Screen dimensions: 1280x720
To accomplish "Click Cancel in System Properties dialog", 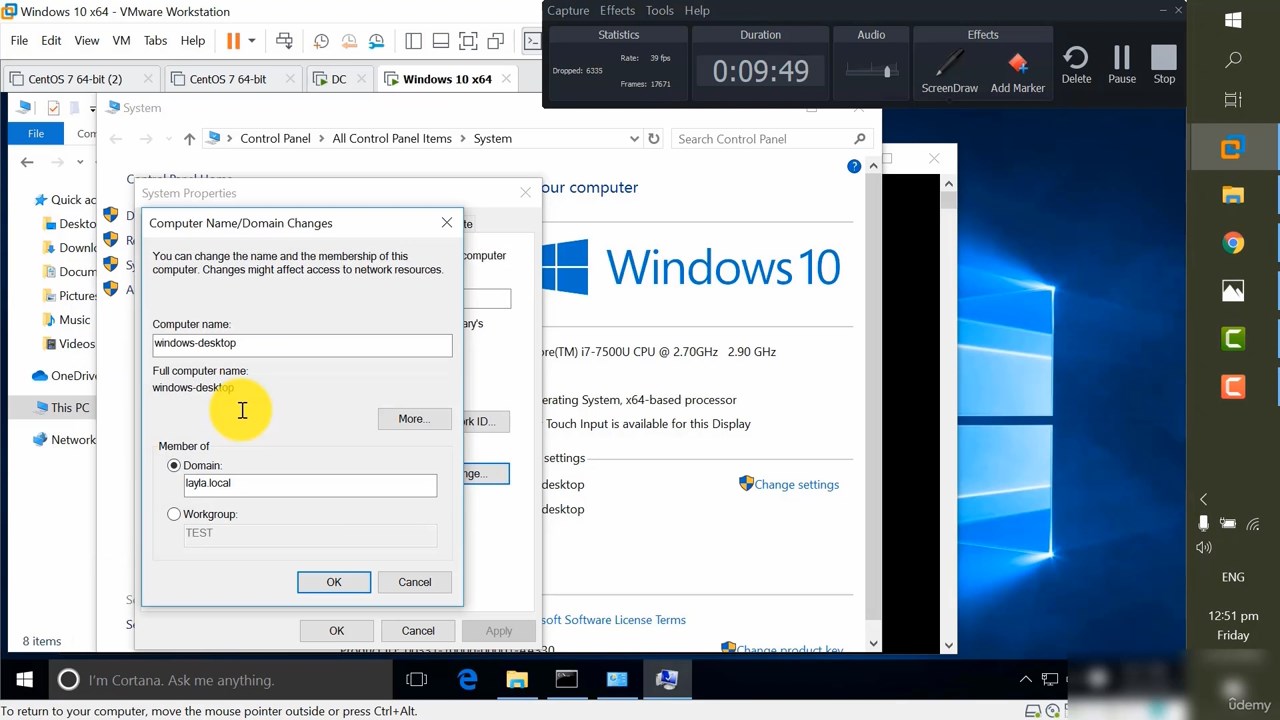I will click(x=418, y=631).
